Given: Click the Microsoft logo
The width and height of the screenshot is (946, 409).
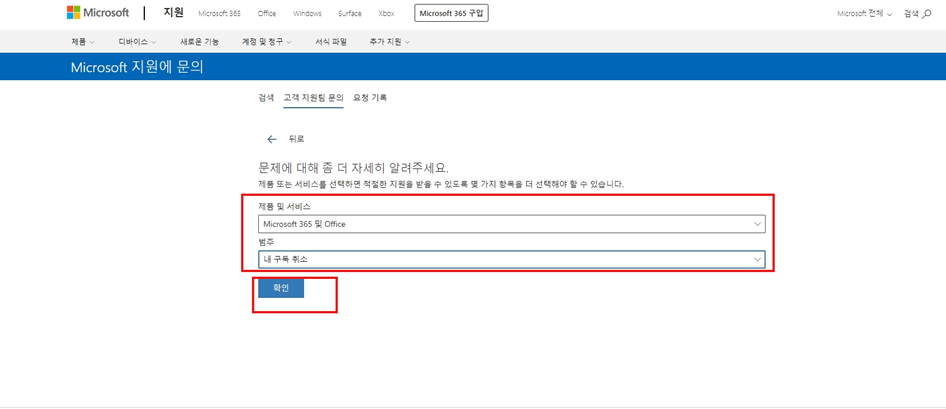Looking at the screenshot, I should tap(98, 13).
